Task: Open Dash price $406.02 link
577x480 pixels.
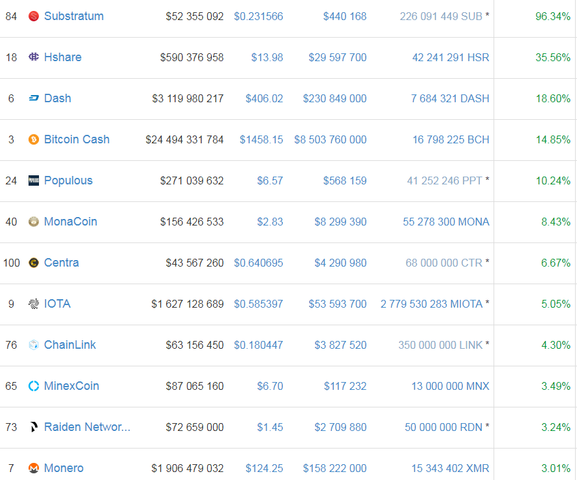Action: coord(264,99)
